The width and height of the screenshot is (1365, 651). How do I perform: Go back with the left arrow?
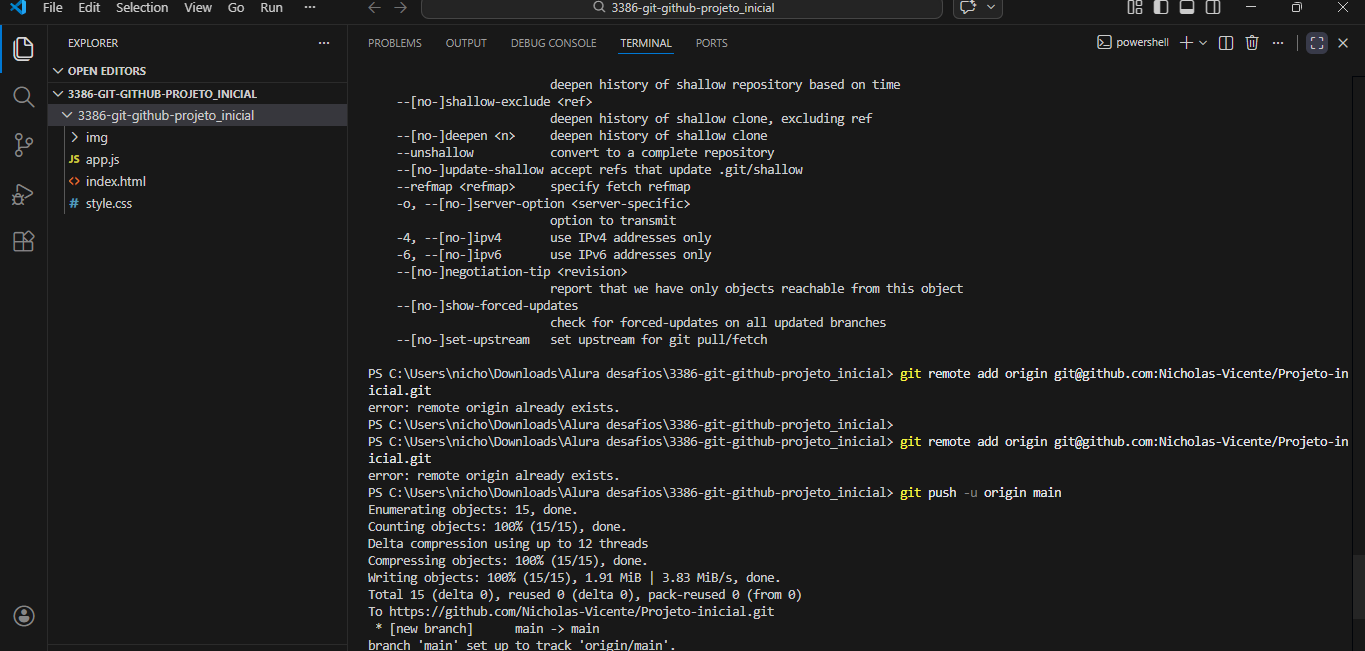click(x=375, y=8)
